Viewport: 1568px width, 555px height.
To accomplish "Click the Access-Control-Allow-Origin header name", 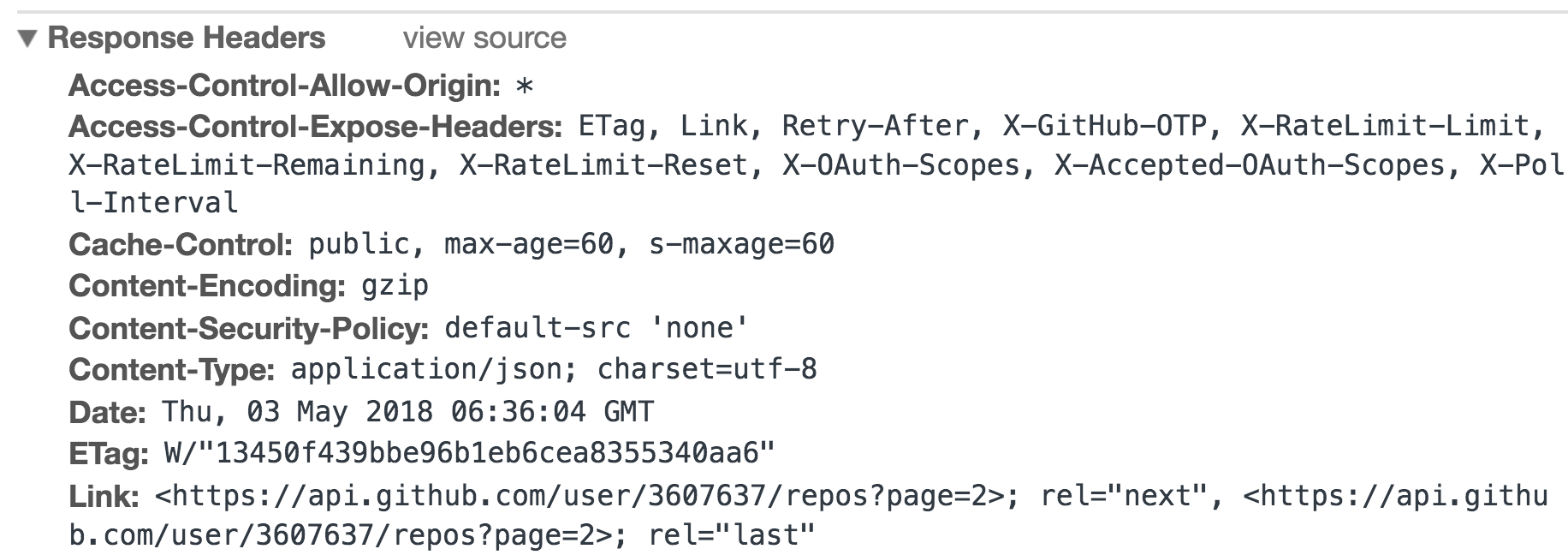I will (x=284, y=86).
